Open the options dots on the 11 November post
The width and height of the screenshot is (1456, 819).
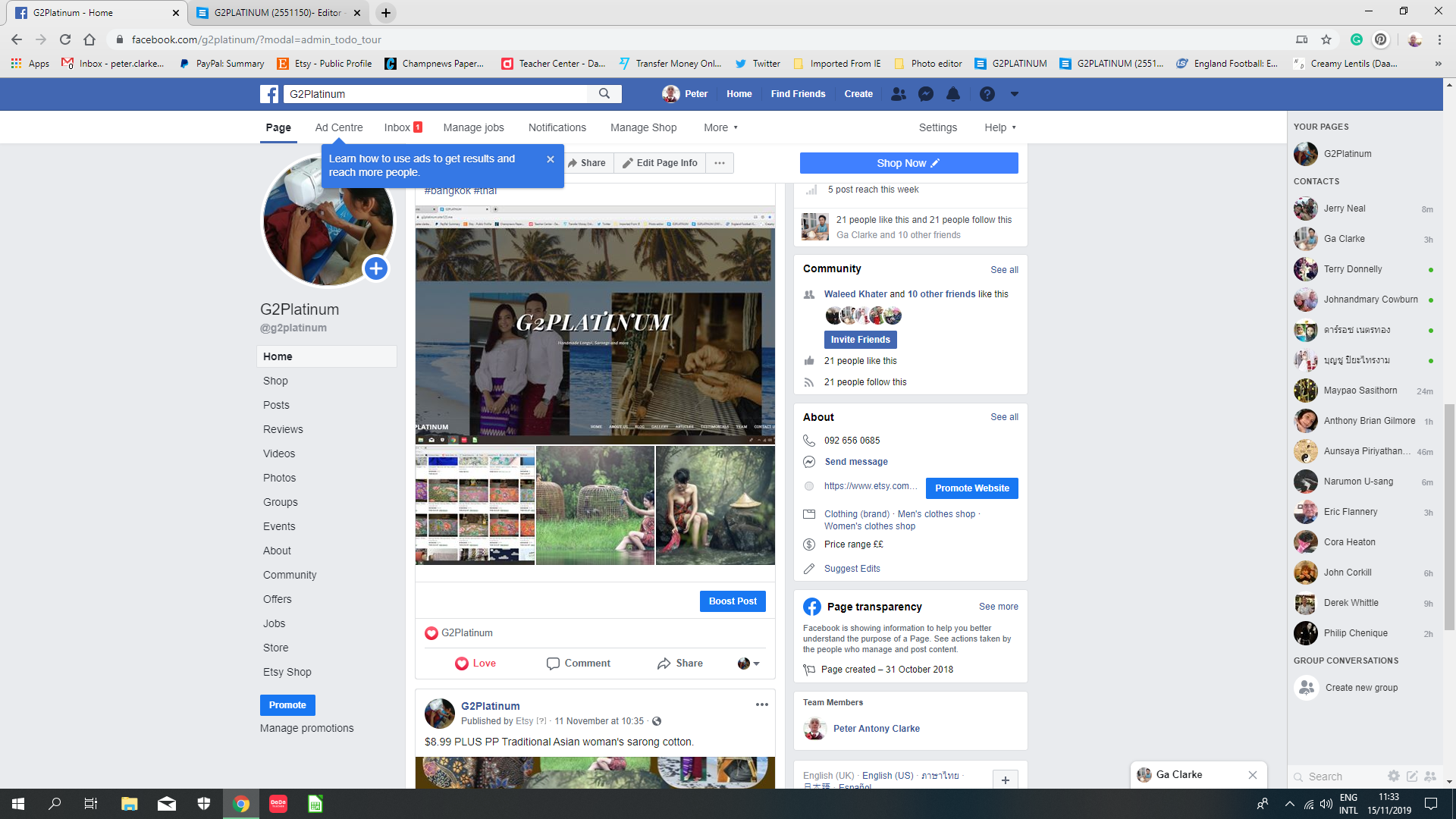[x=762, y=704]
